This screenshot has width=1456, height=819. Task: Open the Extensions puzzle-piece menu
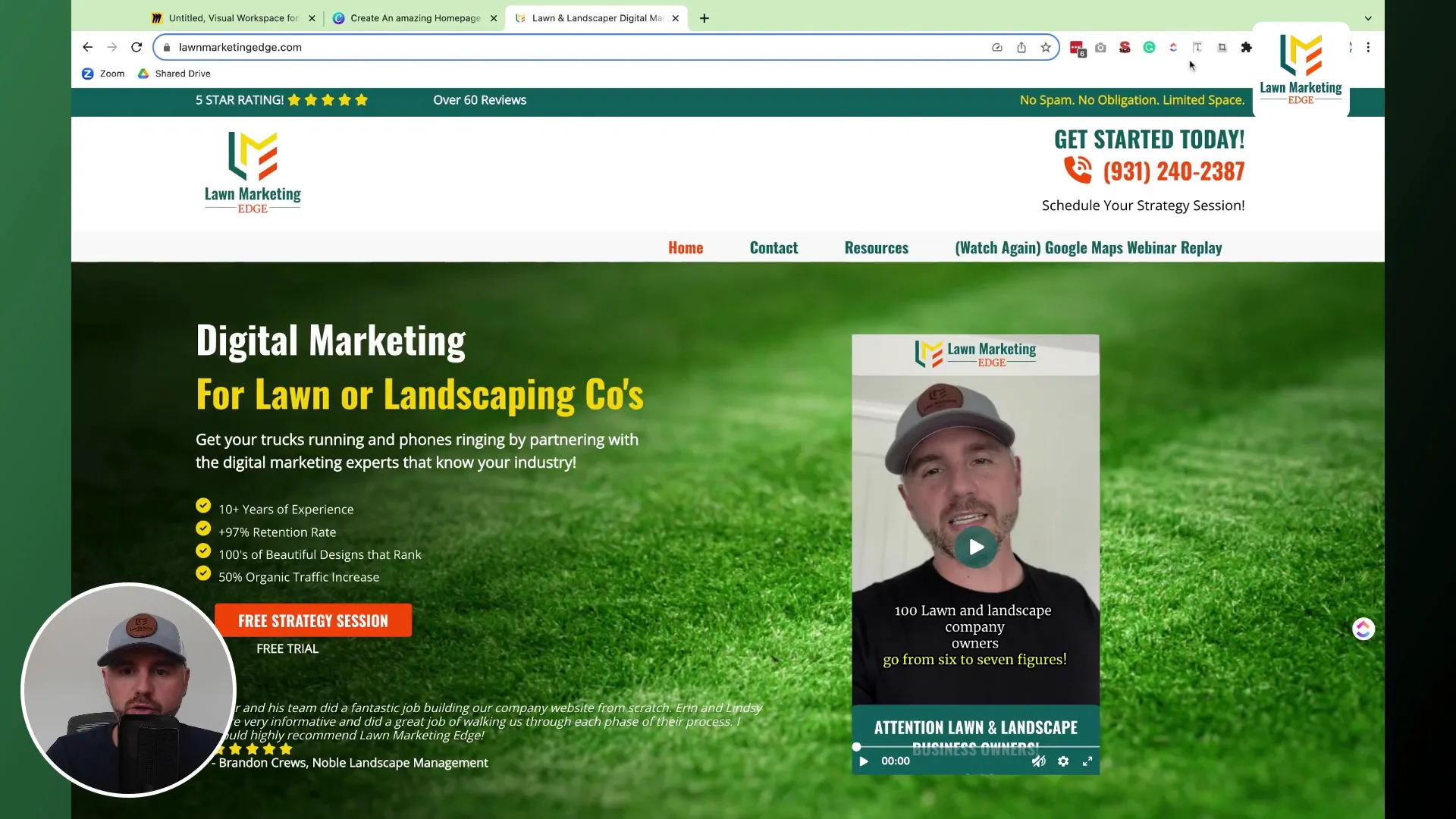pos(1246,47)
